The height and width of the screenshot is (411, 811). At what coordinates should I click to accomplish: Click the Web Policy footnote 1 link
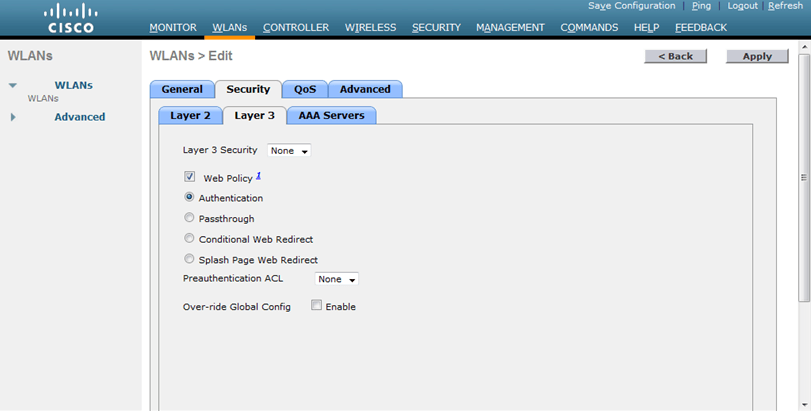(x=258, y=176)
